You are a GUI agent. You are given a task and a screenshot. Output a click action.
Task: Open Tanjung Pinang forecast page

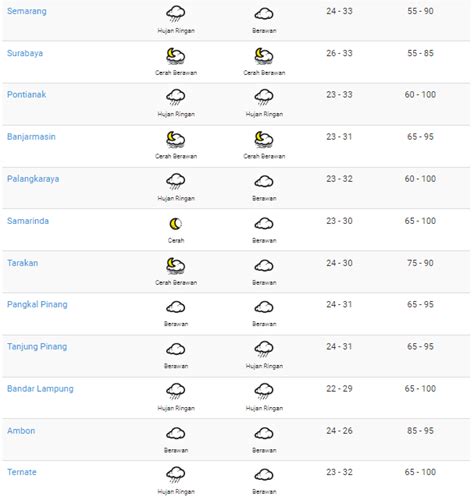tap(37, 347)
